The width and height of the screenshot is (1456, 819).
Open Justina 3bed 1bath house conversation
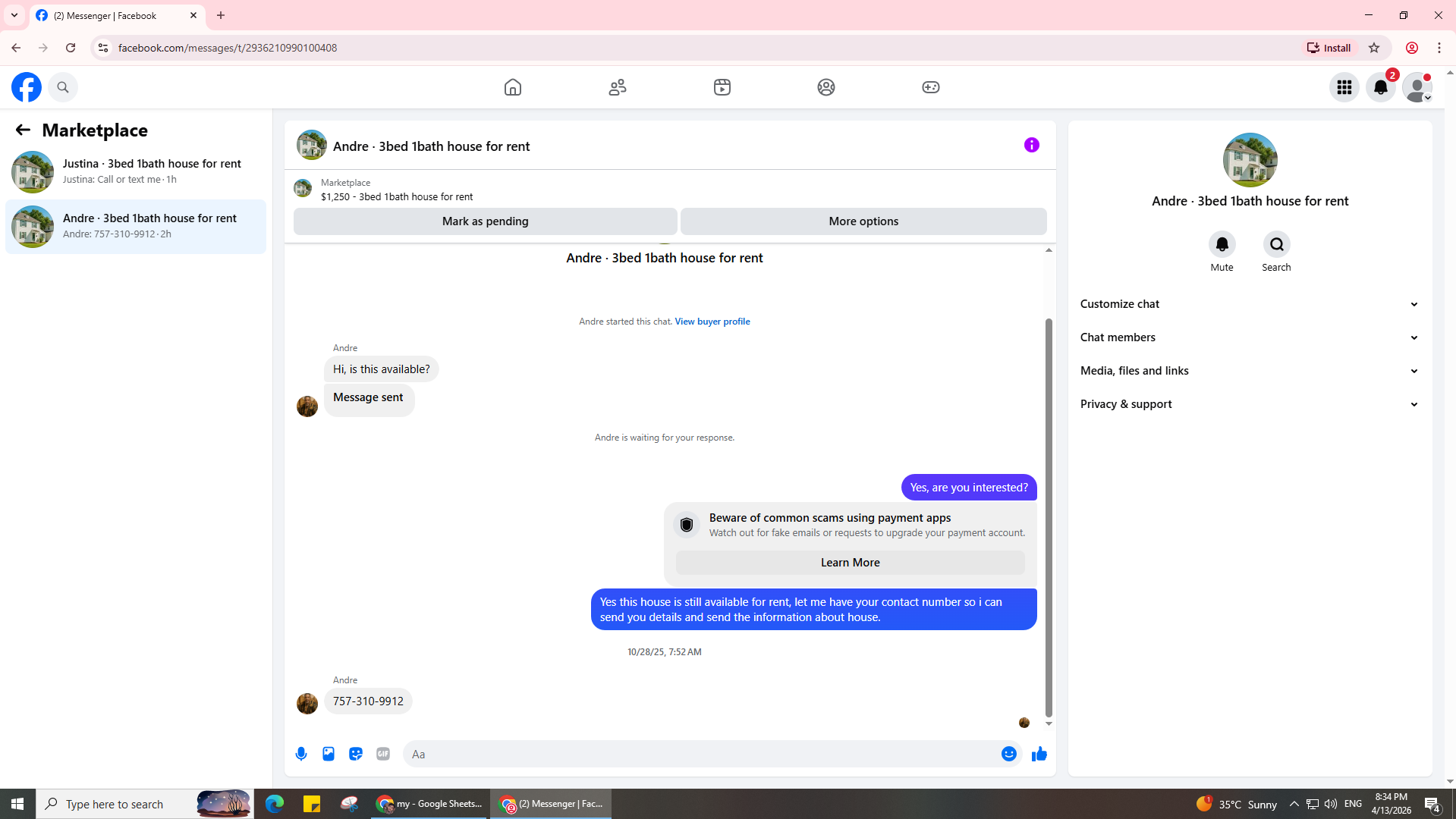[x=136, y=171]
